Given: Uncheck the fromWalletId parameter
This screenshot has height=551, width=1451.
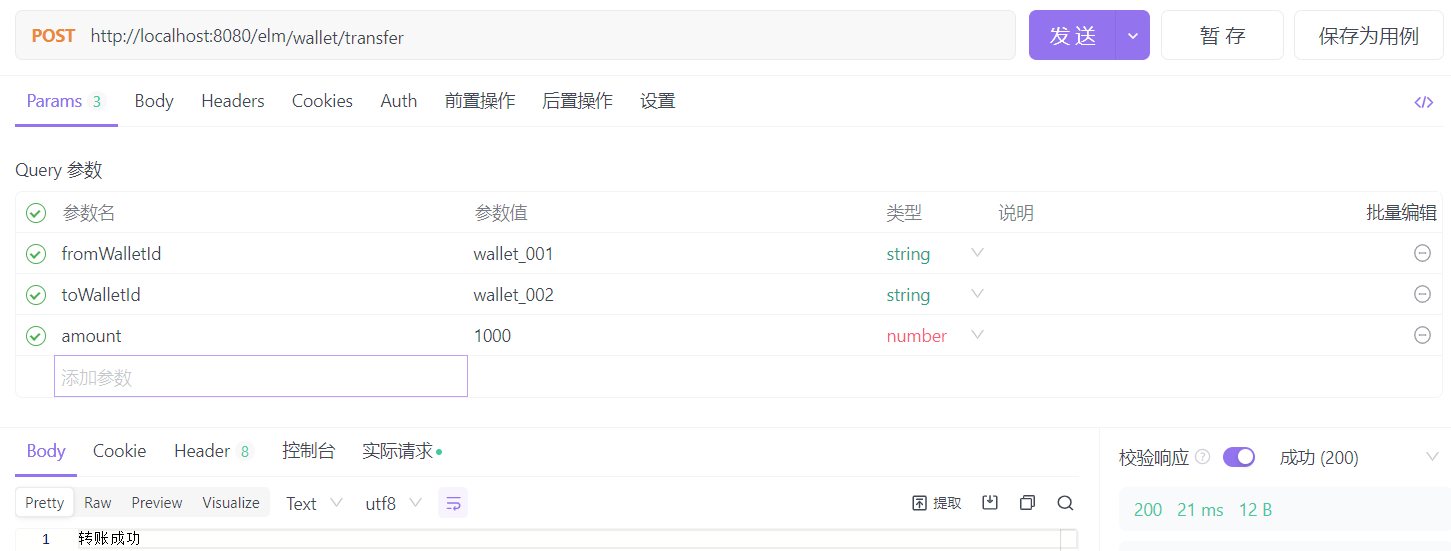Looking at the screenshot, I should tap(36, 254).
